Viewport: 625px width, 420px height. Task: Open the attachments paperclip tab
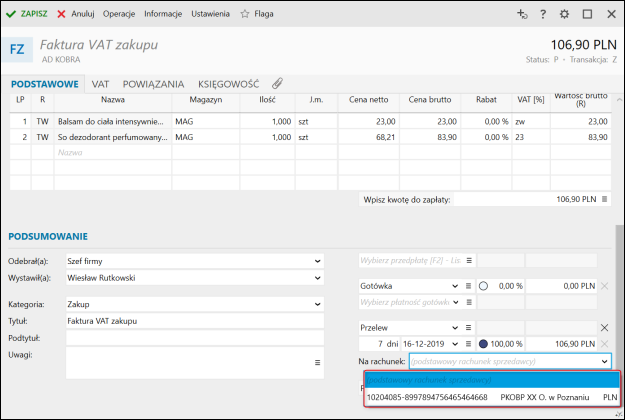277,84
